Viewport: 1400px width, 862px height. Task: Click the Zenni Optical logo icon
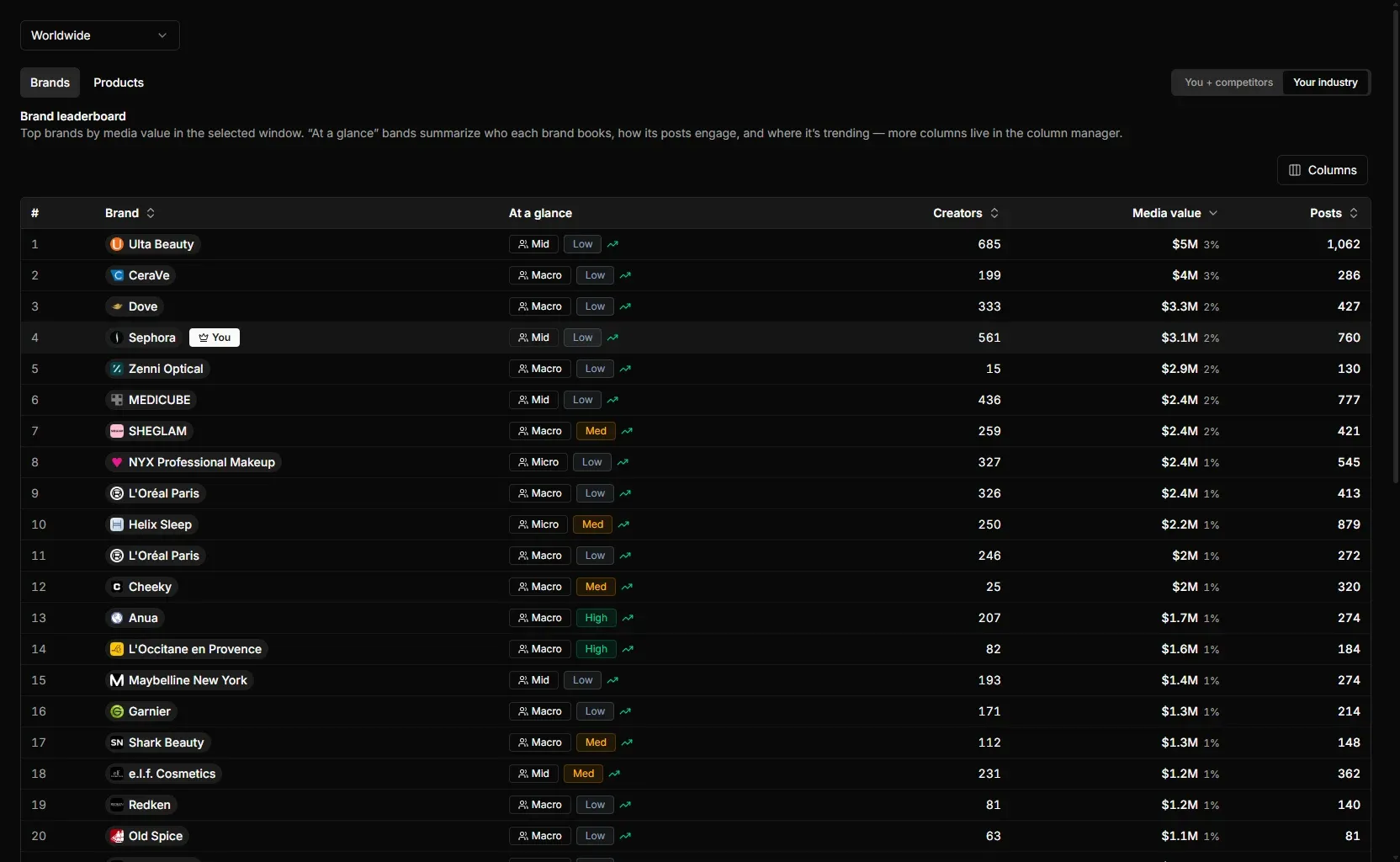click(117, 369)
